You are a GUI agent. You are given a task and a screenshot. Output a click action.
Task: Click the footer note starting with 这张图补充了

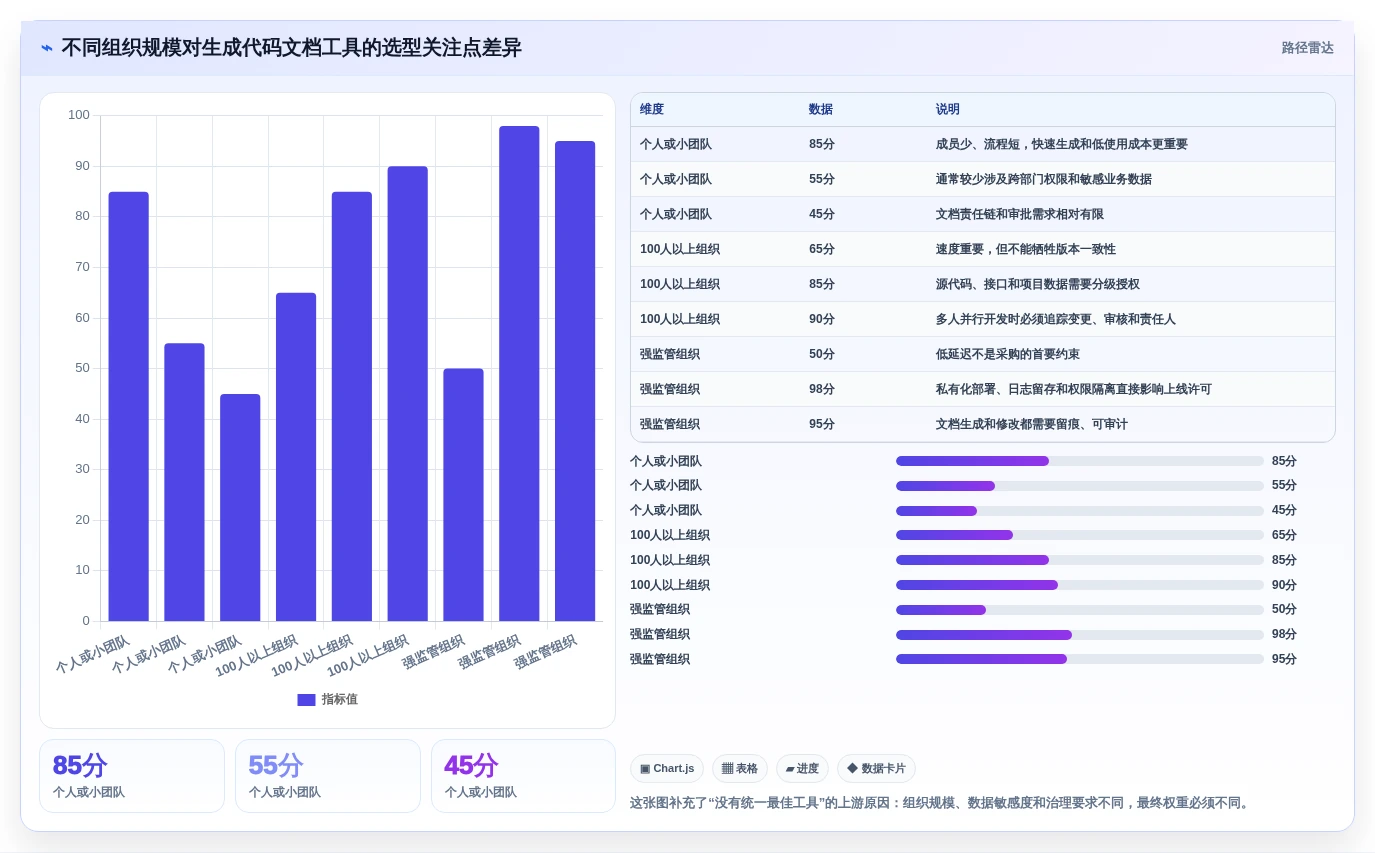[x=942, y=803]
